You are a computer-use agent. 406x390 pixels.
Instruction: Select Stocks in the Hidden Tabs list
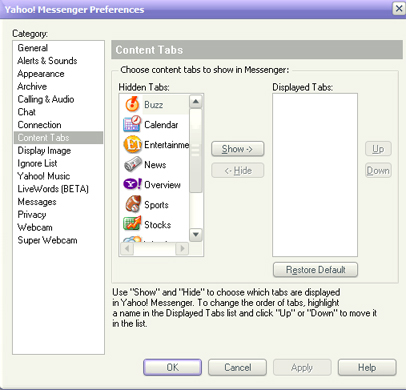[157, 225]
